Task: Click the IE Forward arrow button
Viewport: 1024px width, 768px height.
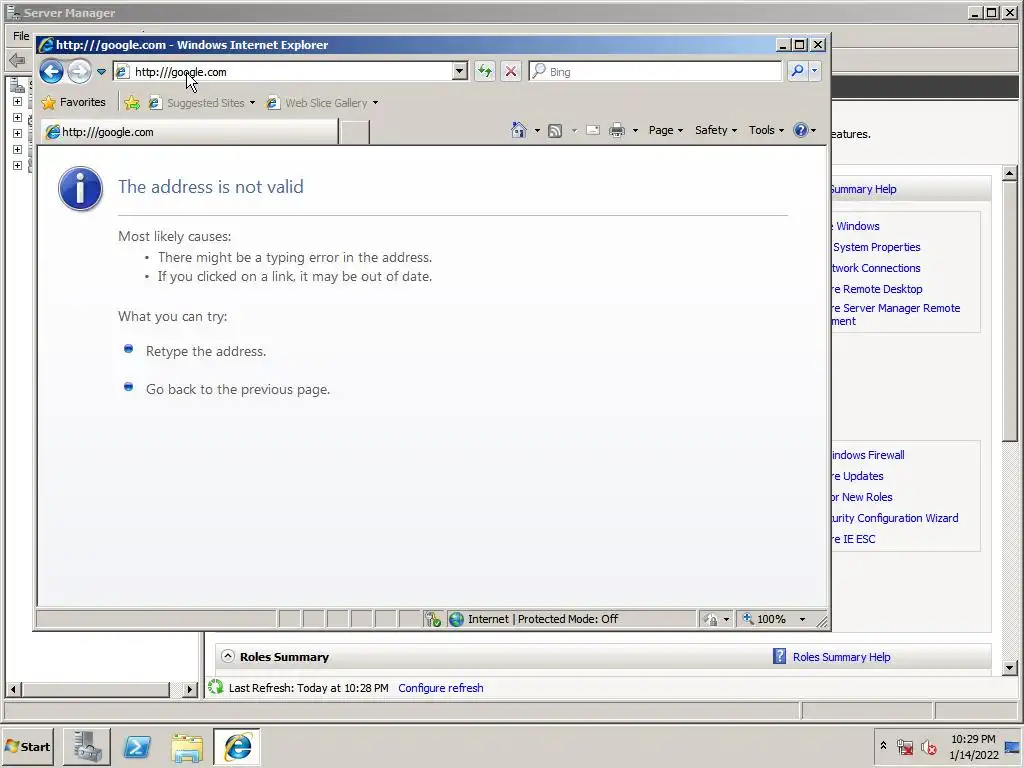Action: click(x=79, y=71)
